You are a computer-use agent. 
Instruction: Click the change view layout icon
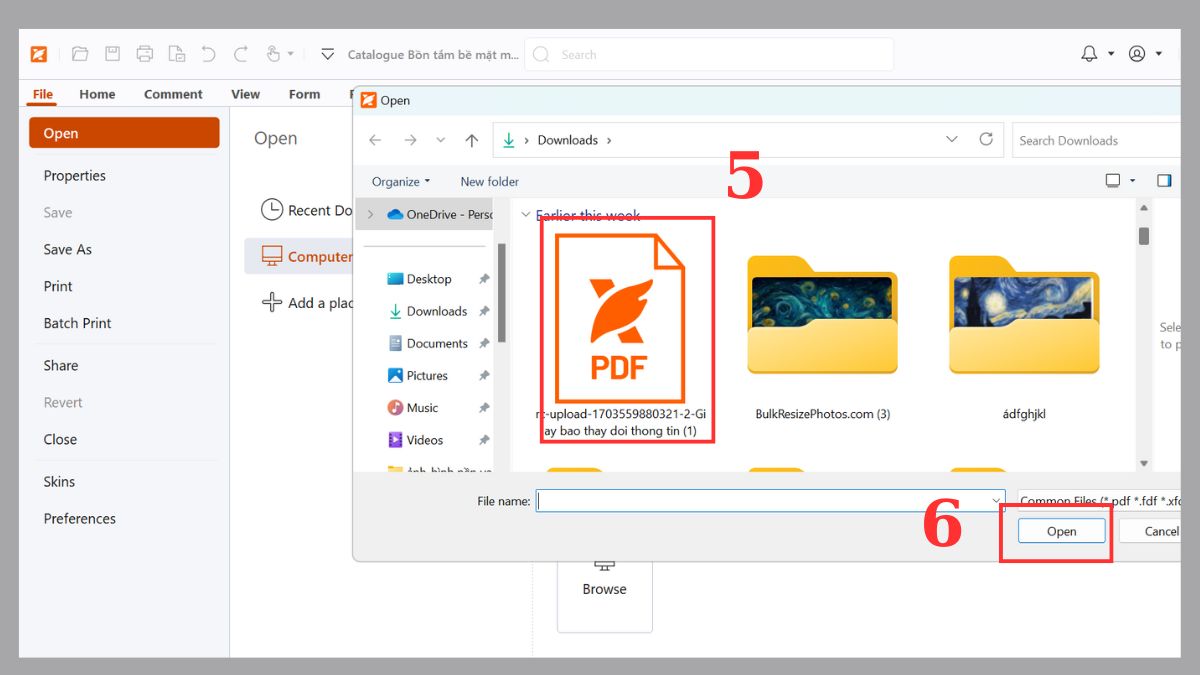1113,181
